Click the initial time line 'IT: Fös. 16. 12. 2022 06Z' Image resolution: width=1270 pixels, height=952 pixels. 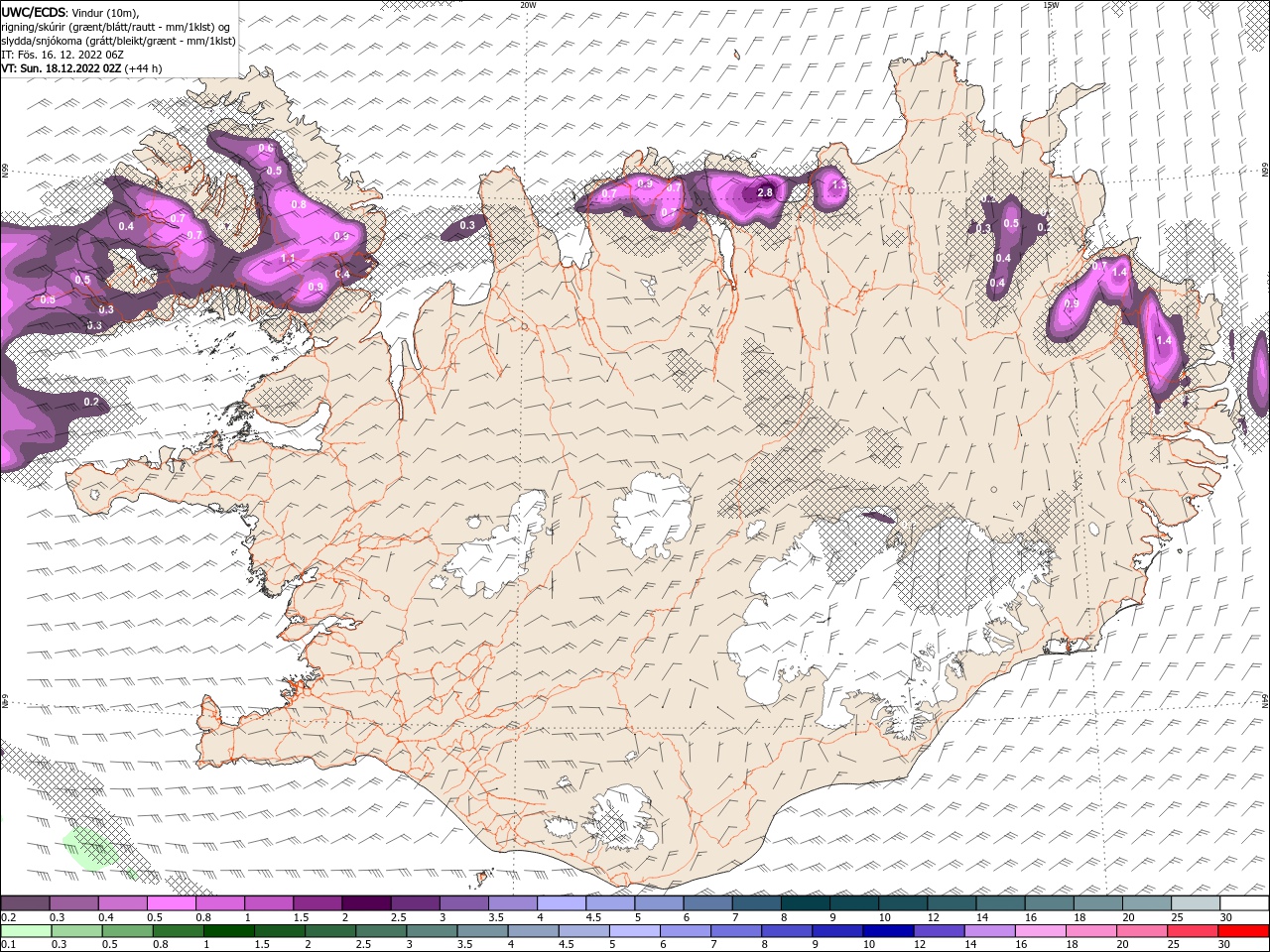[x=62, y=54]
